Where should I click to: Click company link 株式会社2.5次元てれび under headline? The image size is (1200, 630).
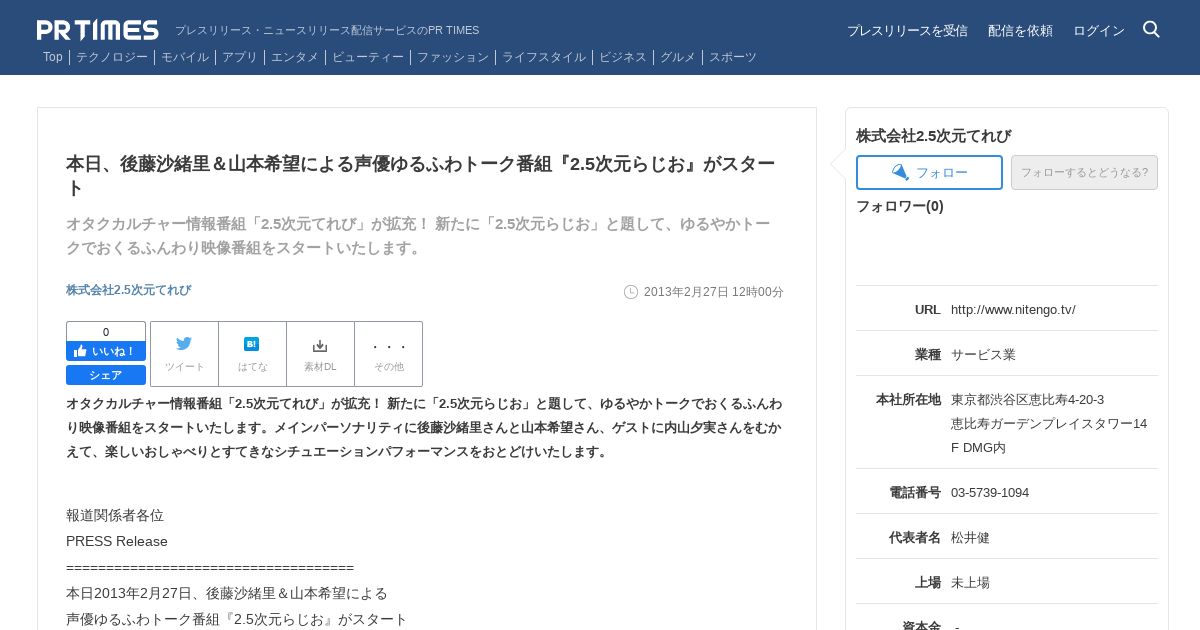pos(128,290)
